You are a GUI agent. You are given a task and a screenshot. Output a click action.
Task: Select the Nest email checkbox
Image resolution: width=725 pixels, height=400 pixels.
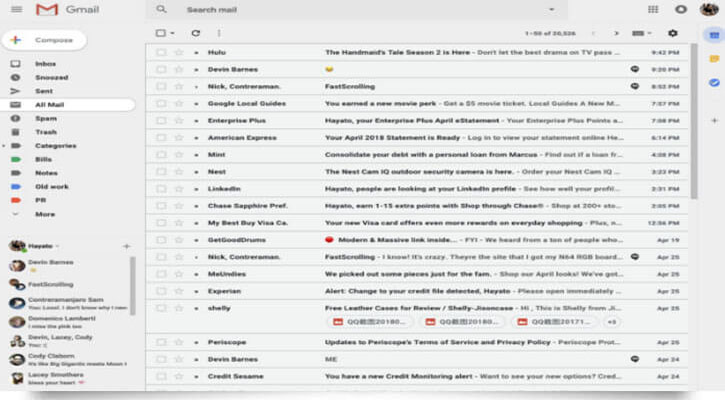tap(161, 172)
